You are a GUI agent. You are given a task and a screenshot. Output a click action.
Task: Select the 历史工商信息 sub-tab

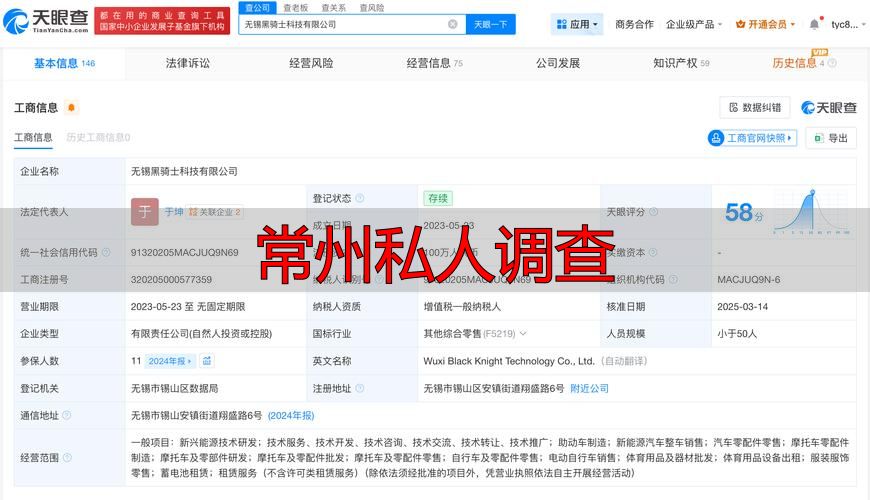click(98, 138)
